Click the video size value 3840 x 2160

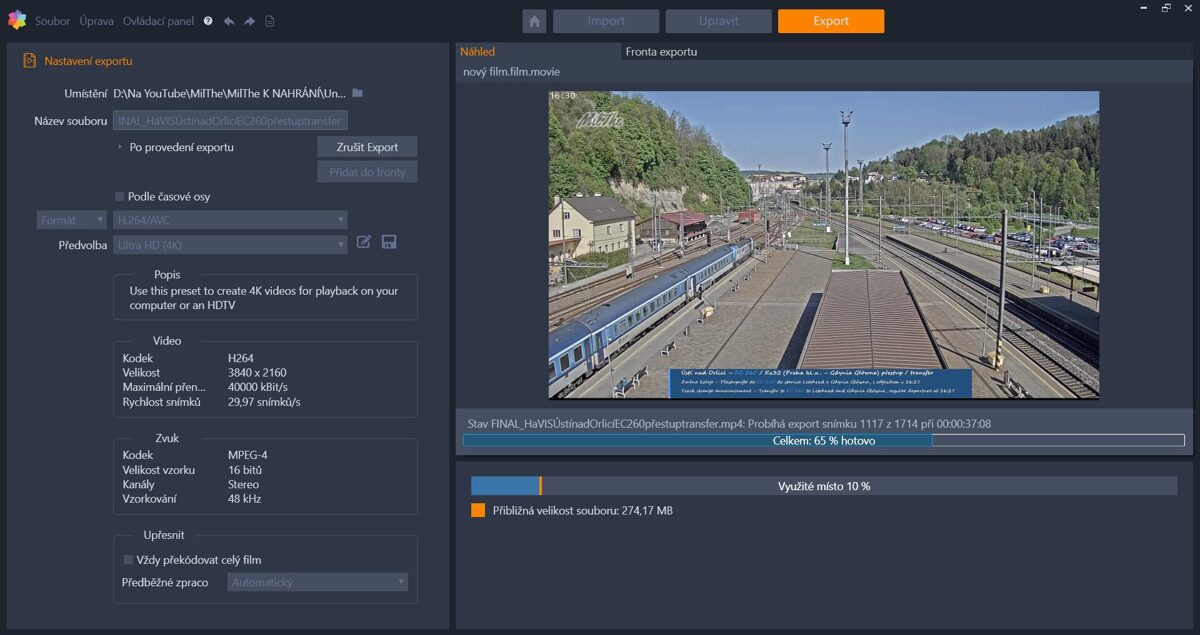(x=257, y=373)
